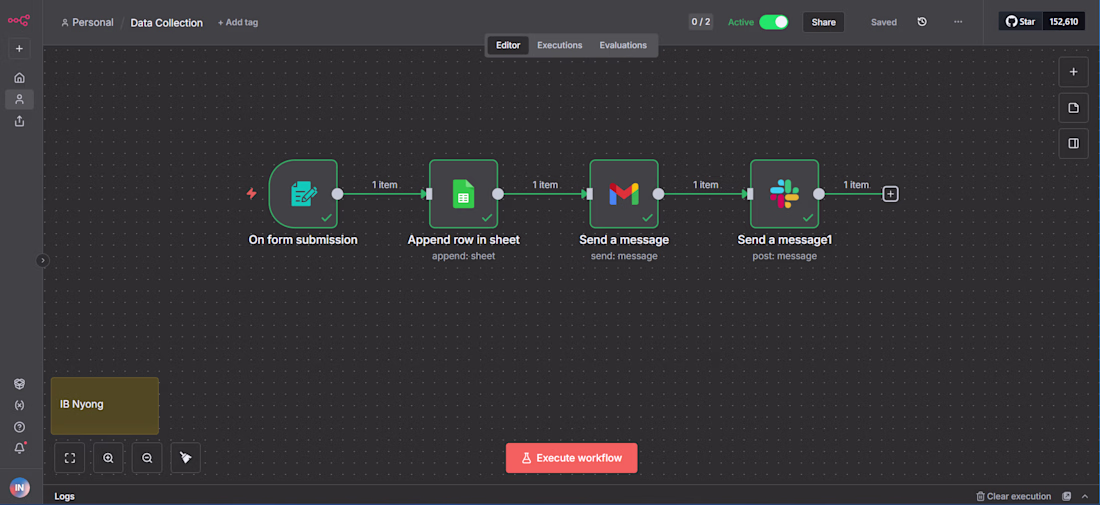Click the IN user avatar
The image size is (1100, 505).
(x=19, y=487)
